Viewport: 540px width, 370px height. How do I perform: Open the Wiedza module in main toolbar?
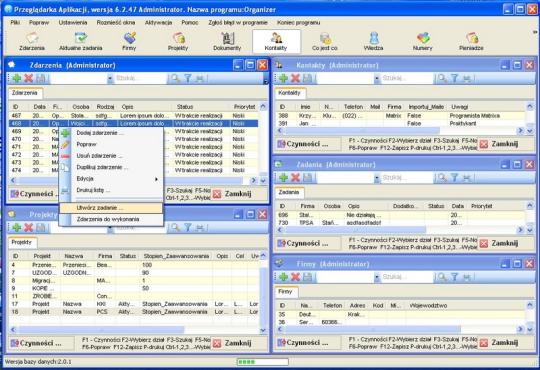coord(374,42)
